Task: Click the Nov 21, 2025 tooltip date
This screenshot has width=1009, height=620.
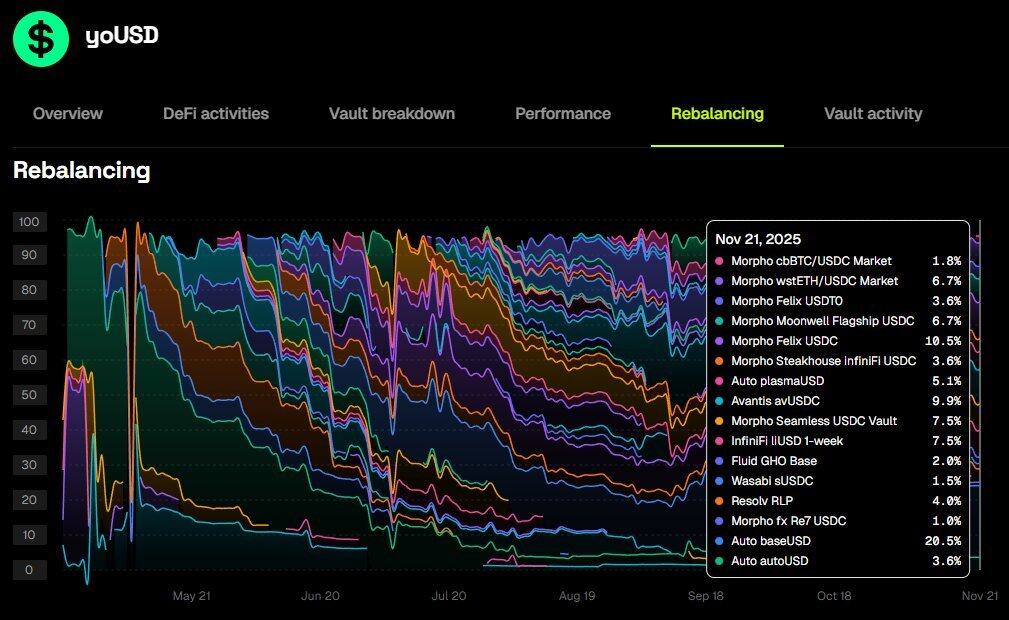Action: coord(765,240)
